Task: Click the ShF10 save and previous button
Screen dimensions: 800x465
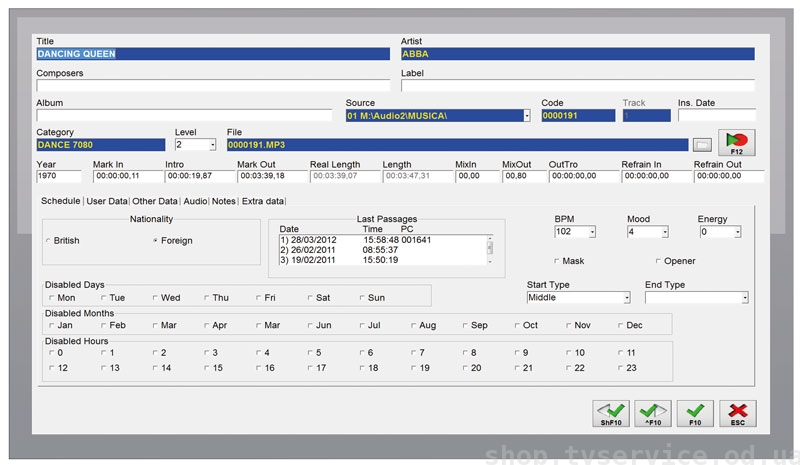Action: point(611,414)
